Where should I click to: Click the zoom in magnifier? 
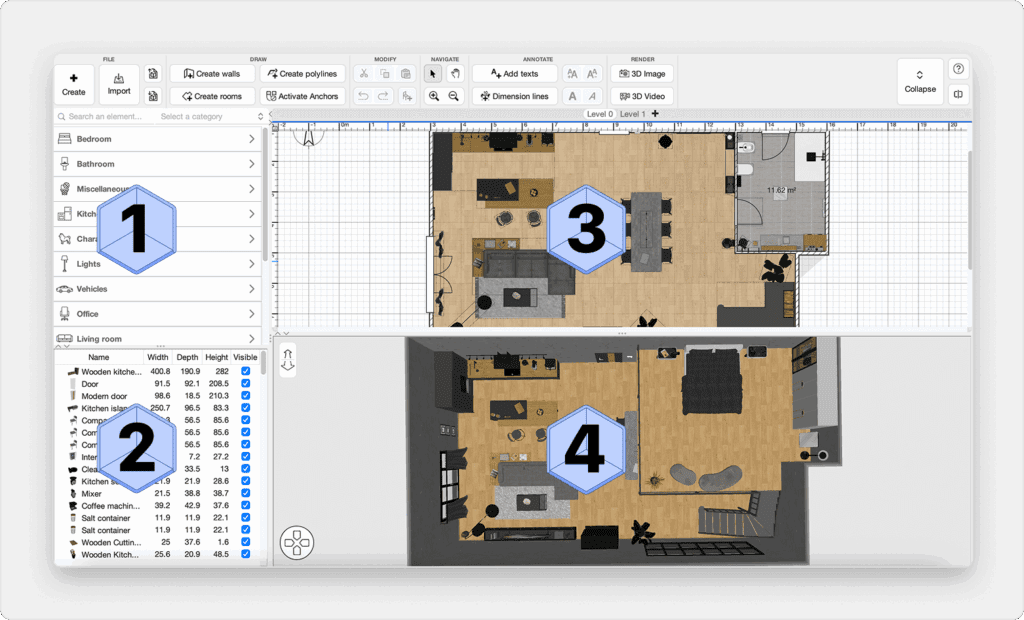click(433, 96)
